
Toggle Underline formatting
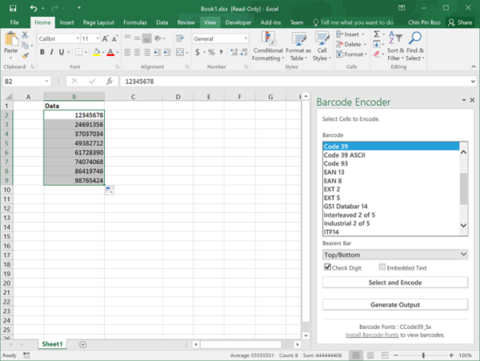point(61,52)
